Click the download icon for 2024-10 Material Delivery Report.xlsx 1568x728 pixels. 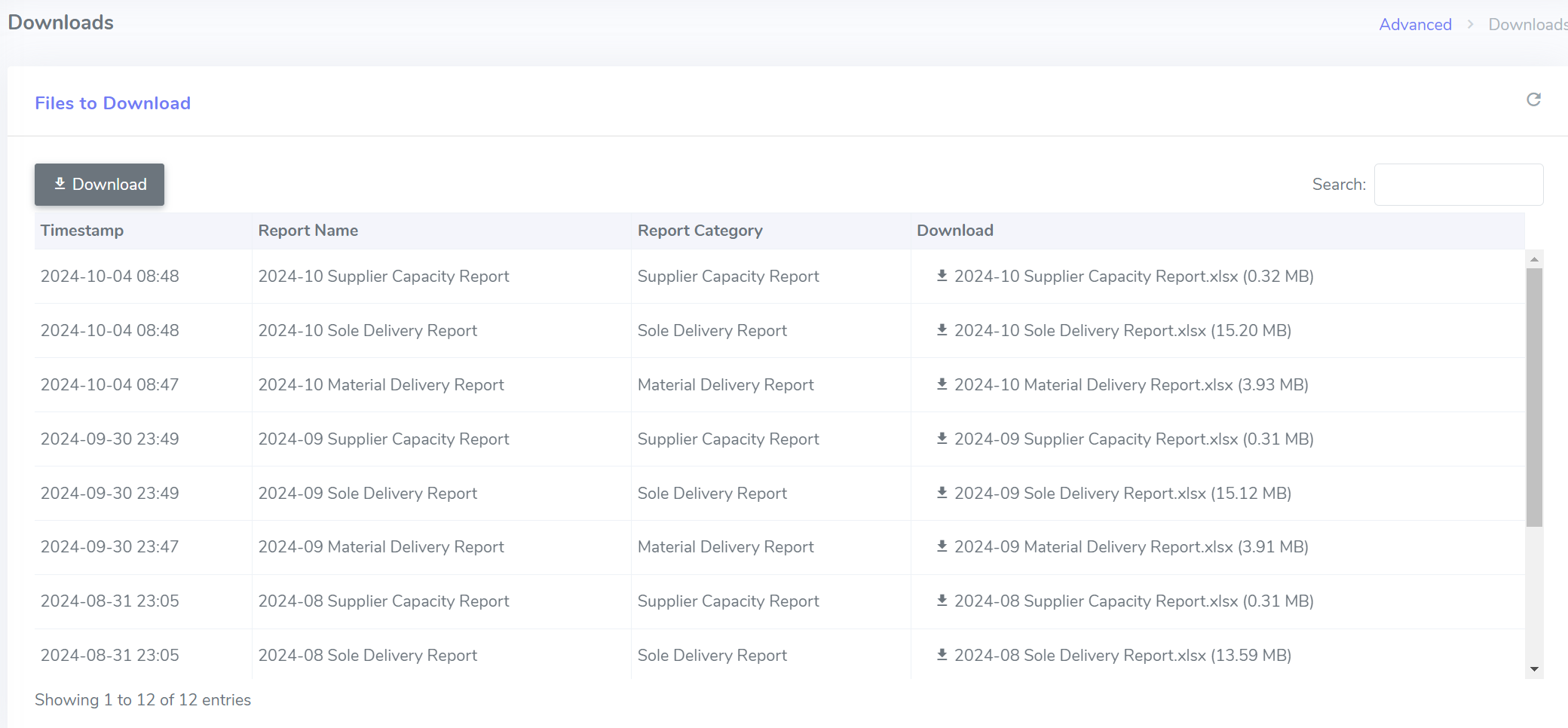click(942, 384)
